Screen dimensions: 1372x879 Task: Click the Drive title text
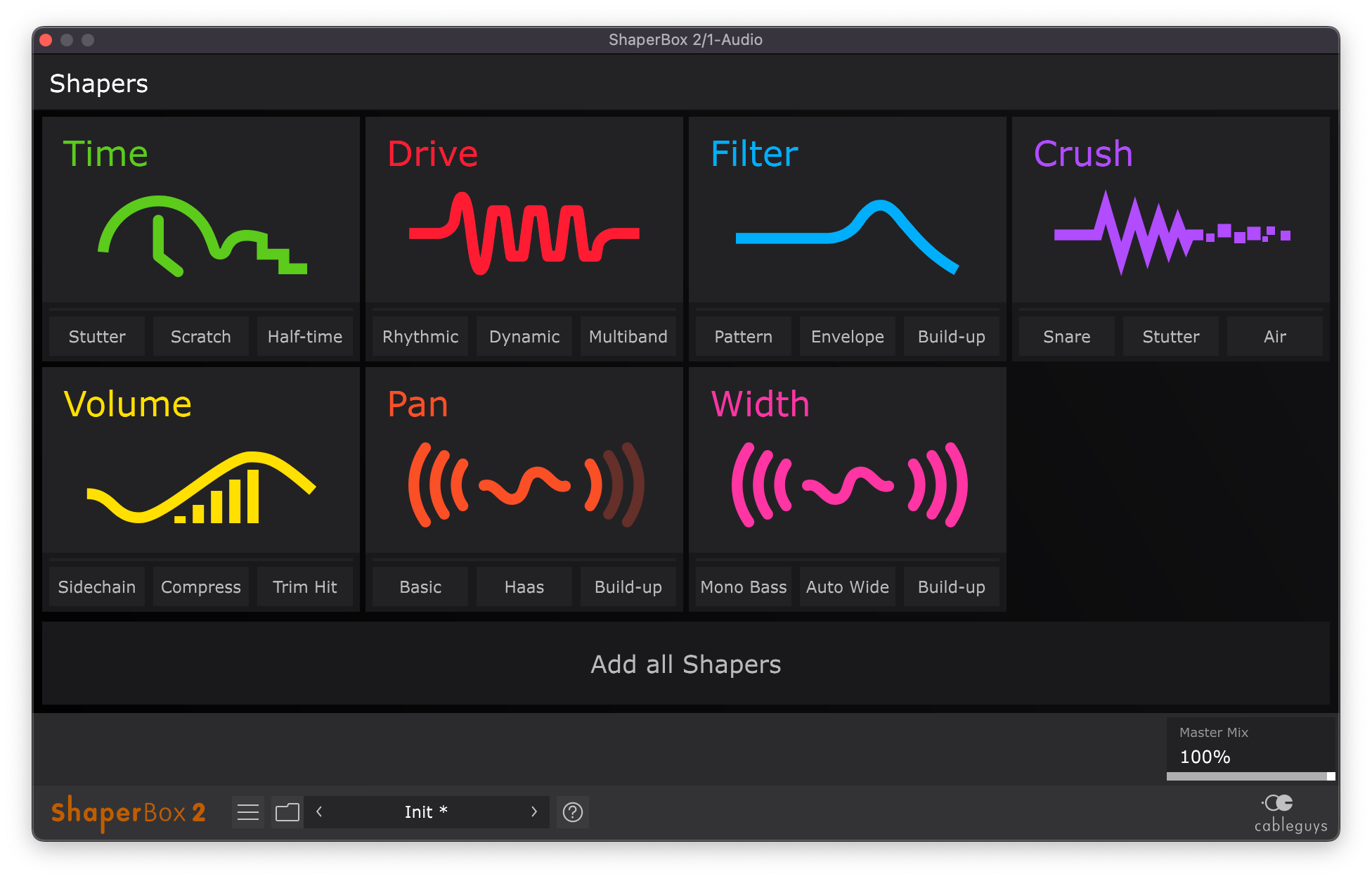(x=432, y=153)
